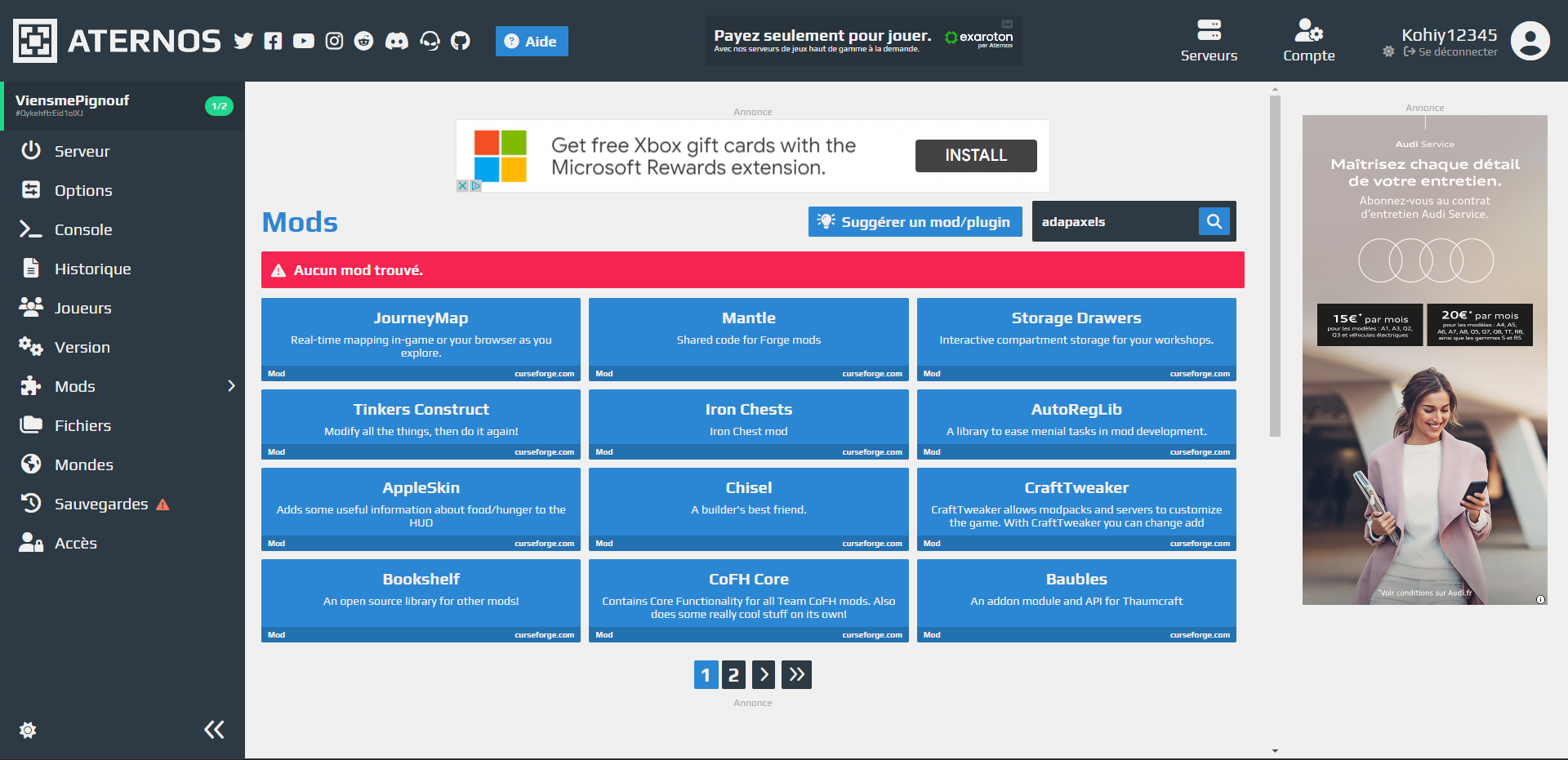The height and width of the screenshot is (760, 1568).
Task: Focus the mod search field containing adapaxels
Action: (1116, 221)
